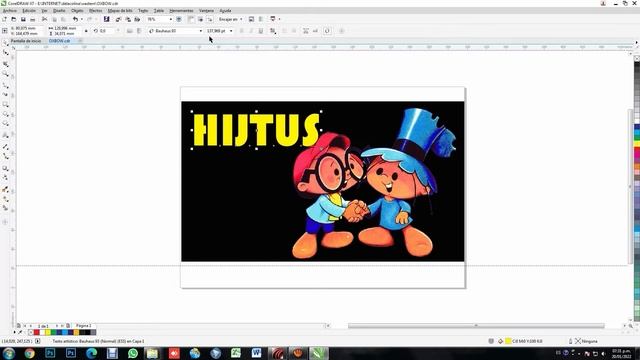The width and height of the screenshot is (640, 360).
Task: Pick yellow in document palette
Action: 48,333
